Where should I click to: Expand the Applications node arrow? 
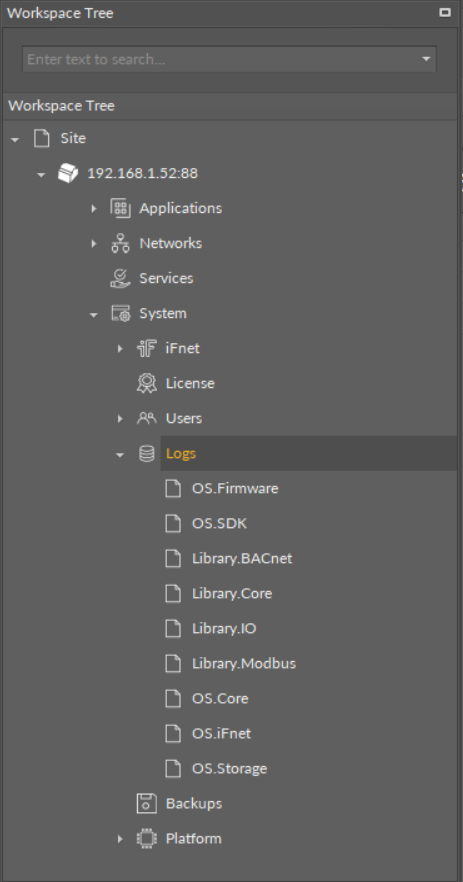tap(94, 209)
